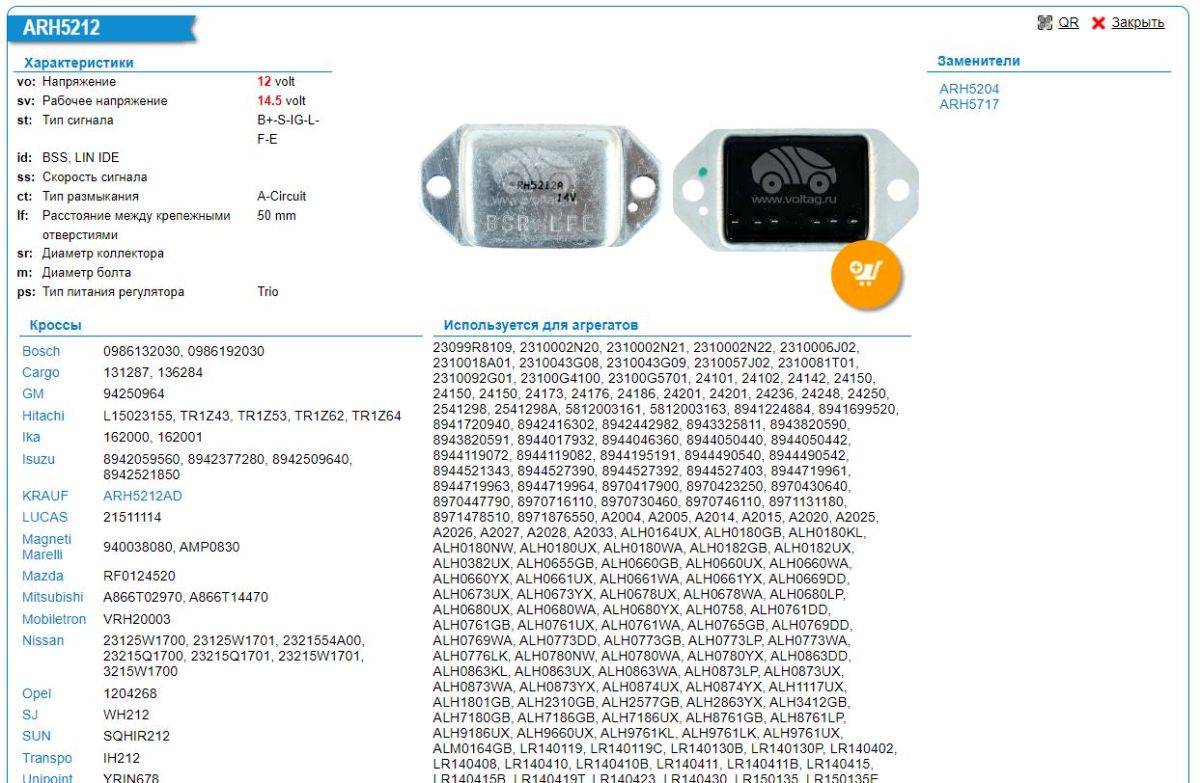Select the Mitsubishi brand row label
Screen dimensions: 1200x783
coord(52,597)
